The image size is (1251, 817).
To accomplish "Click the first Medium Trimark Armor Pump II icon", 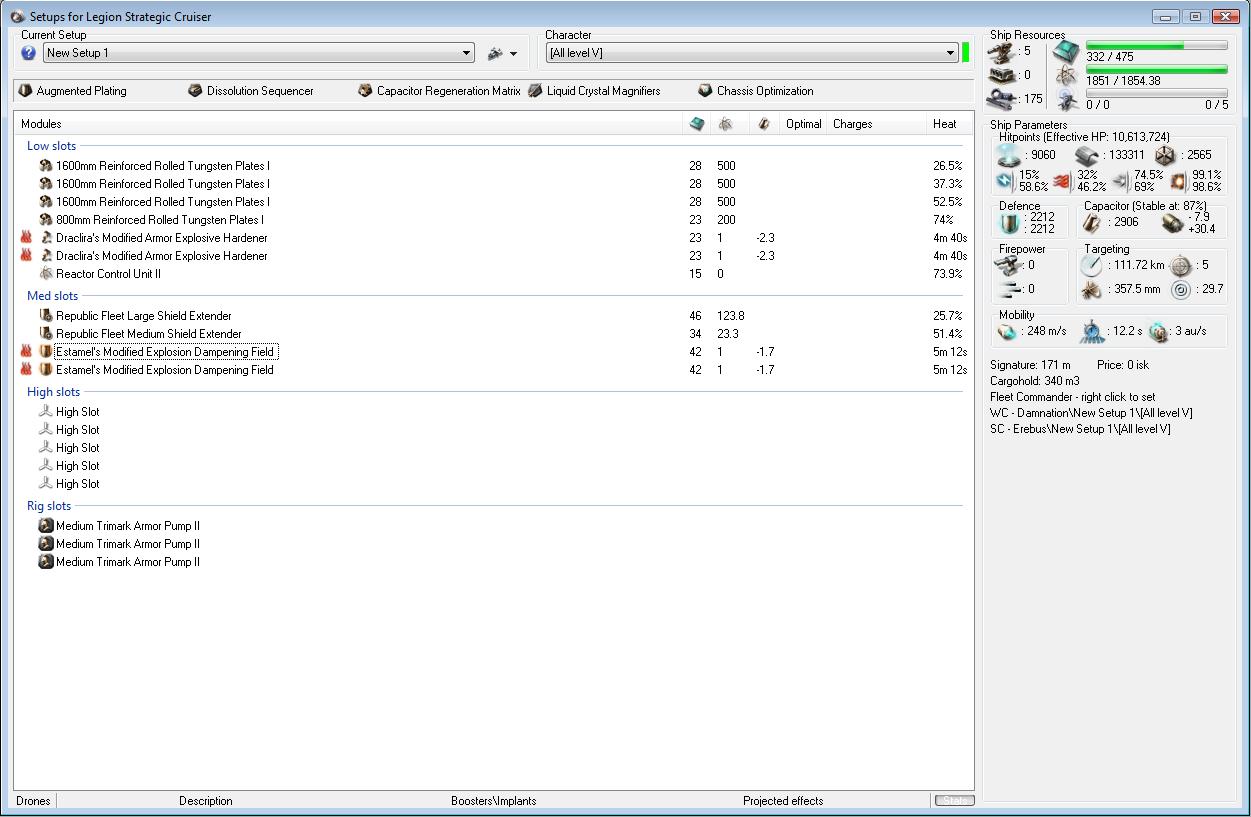I will [45, 526].
